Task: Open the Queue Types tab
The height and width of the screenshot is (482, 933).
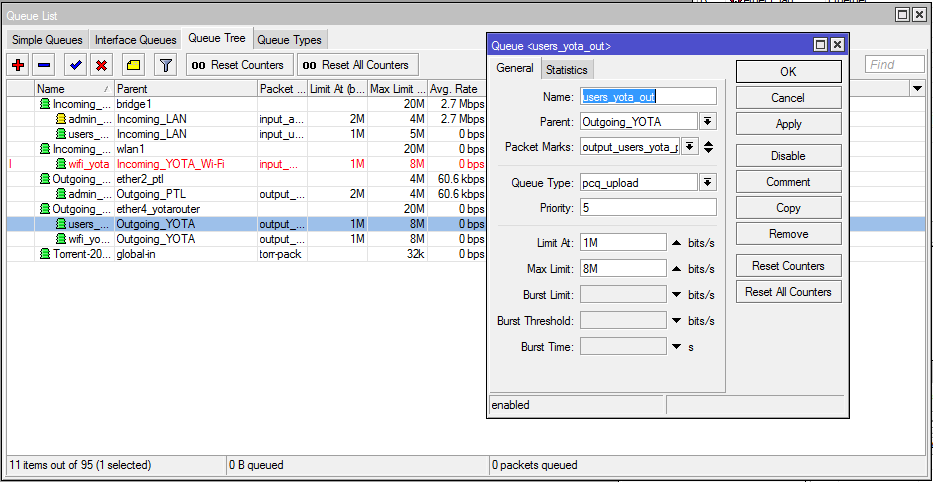Action: click(x=290, y=40)
